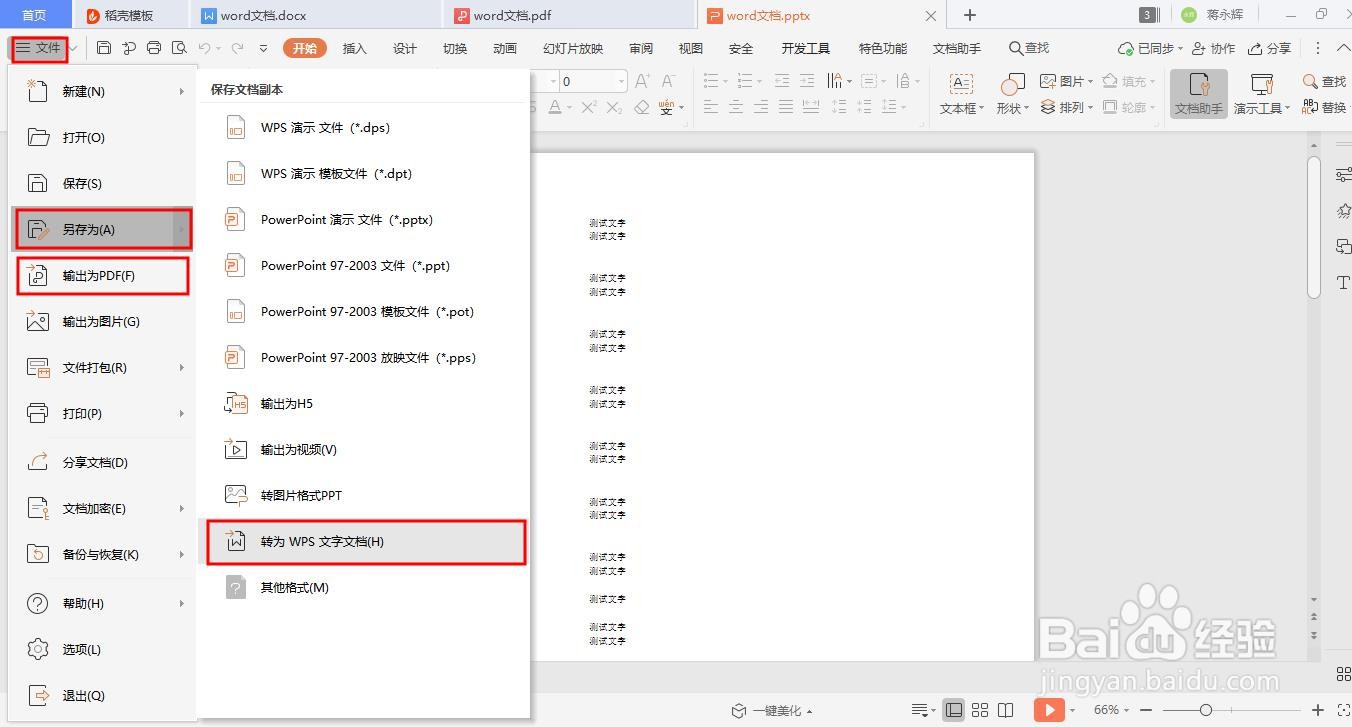Viewport: 1352px width, 727px height.
Task: Choose 转为 WPS 文字文档 option
Action: click(x=366, y=541)
